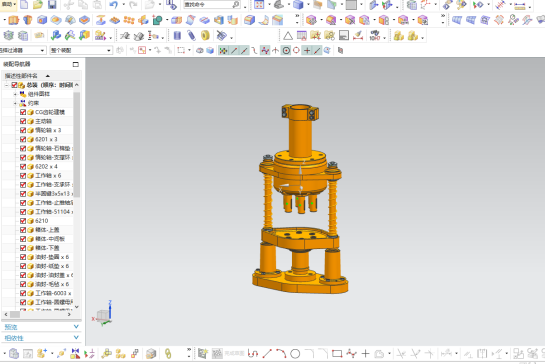The width and height of the screenshot is (545, 364).
Task: Click the Fit view icon
Action: tap(259, 5)
